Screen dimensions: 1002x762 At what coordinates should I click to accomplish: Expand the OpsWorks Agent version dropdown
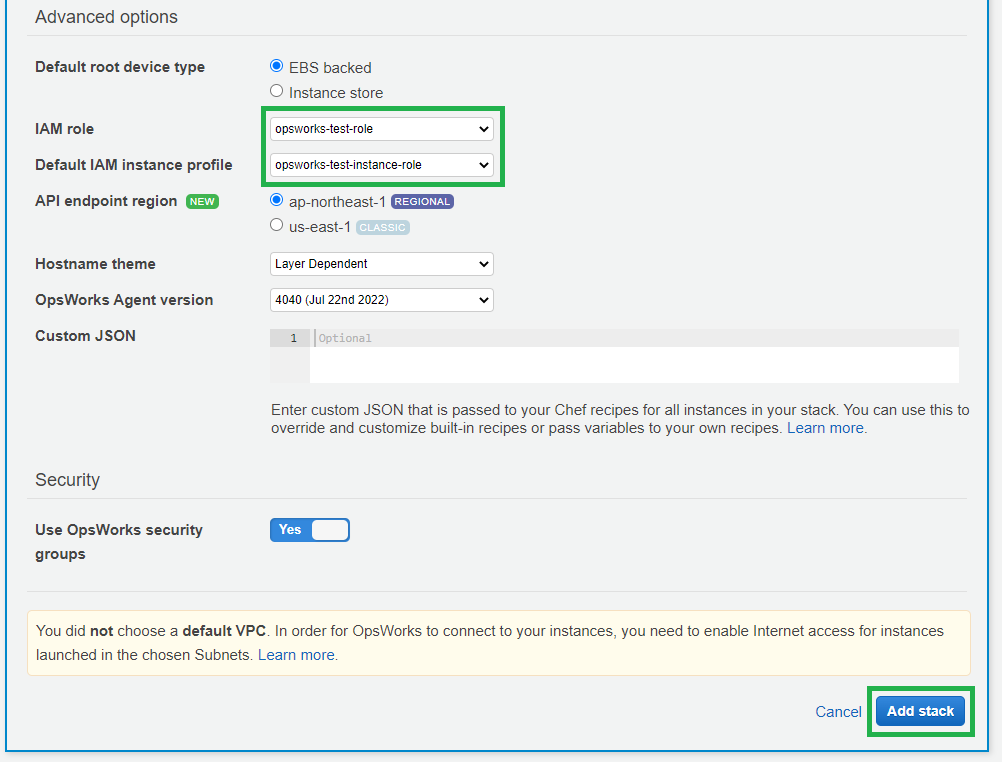[x=381, y=300]
